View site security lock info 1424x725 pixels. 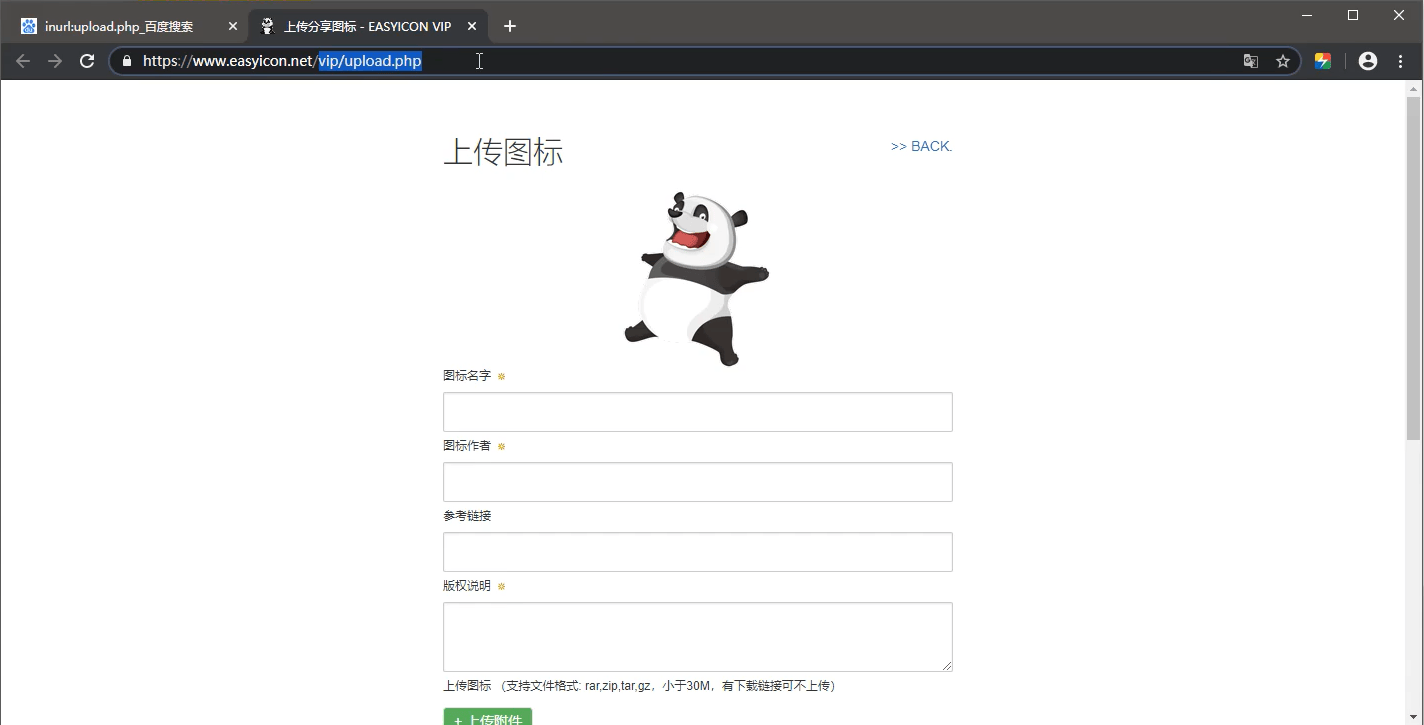click(126, 61)
